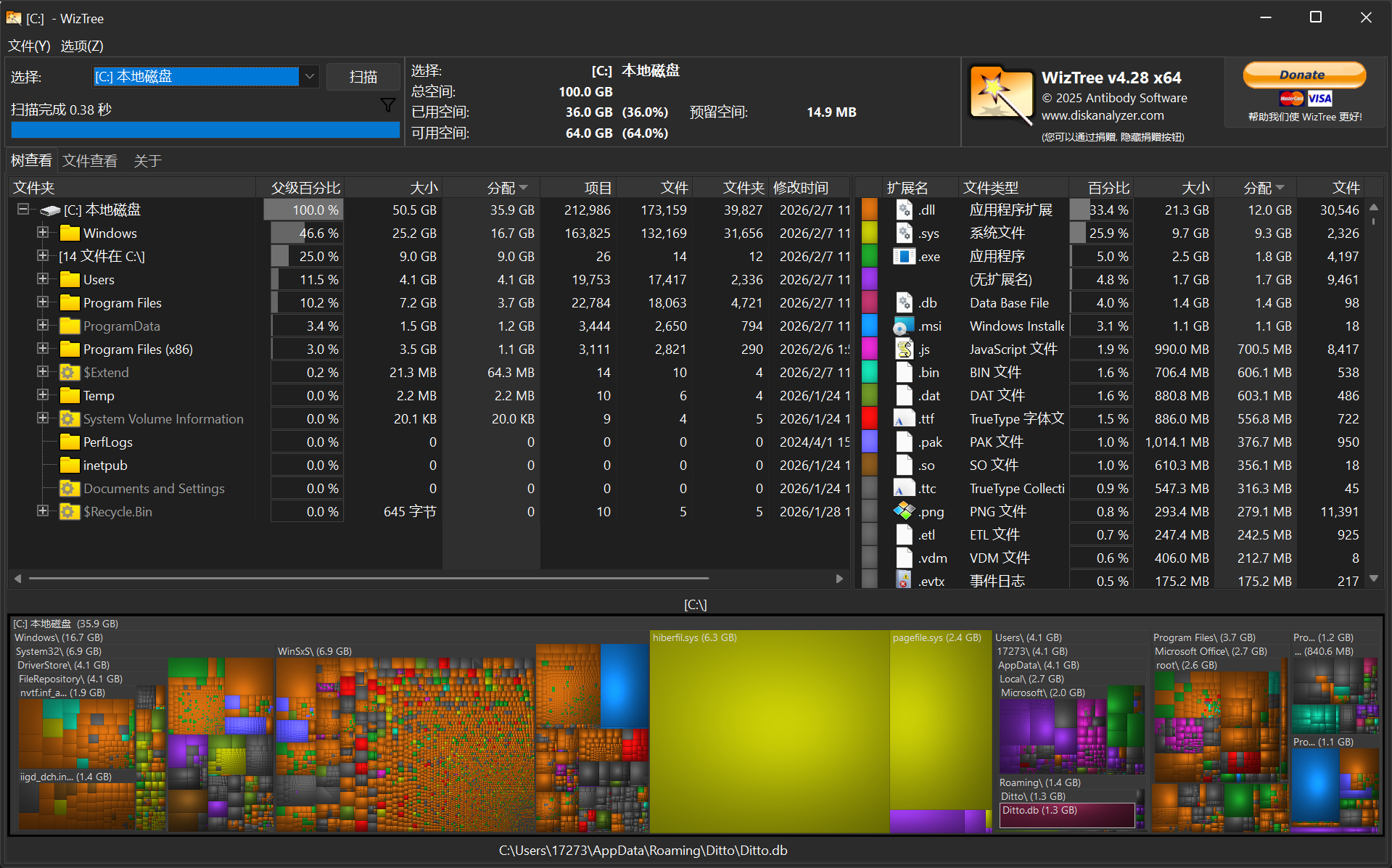1392x868 pixels.
Task: Click the Donate button
Action: pos(1304,75)
